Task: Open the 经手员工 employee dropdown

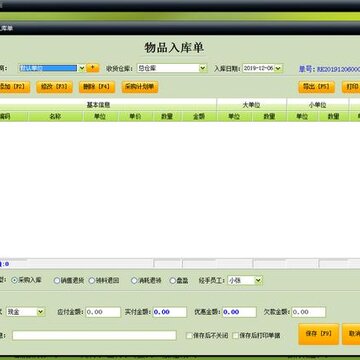Action: (x=259, y=280)
